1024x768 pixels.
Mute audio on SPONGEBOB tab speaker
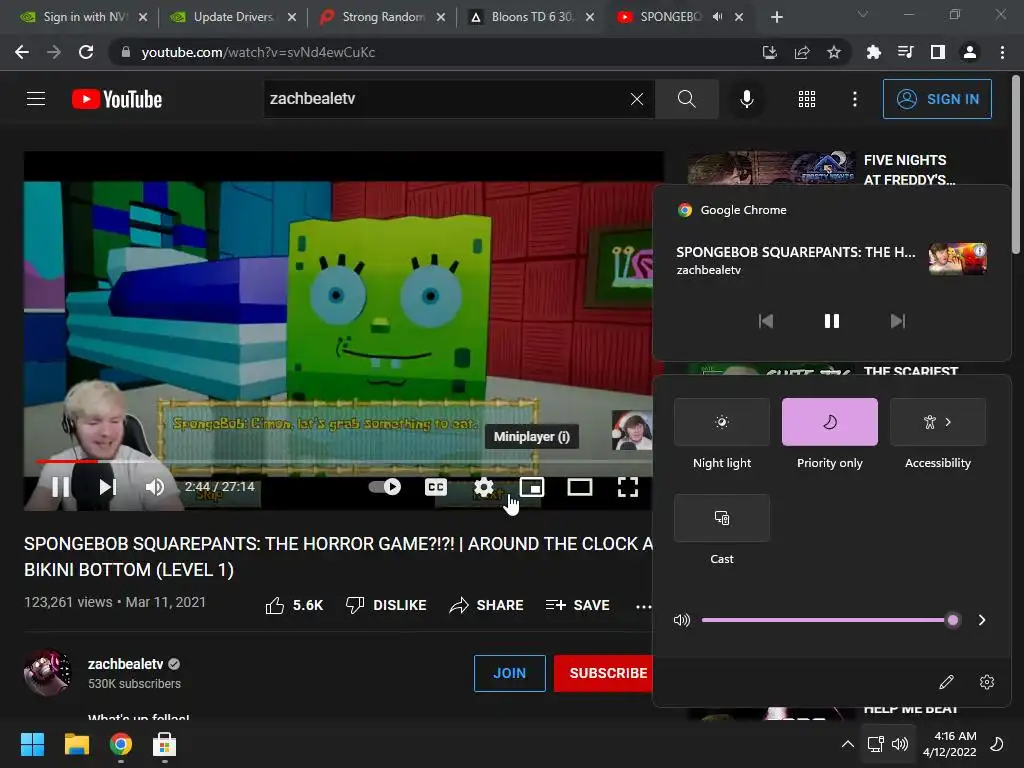717,17
